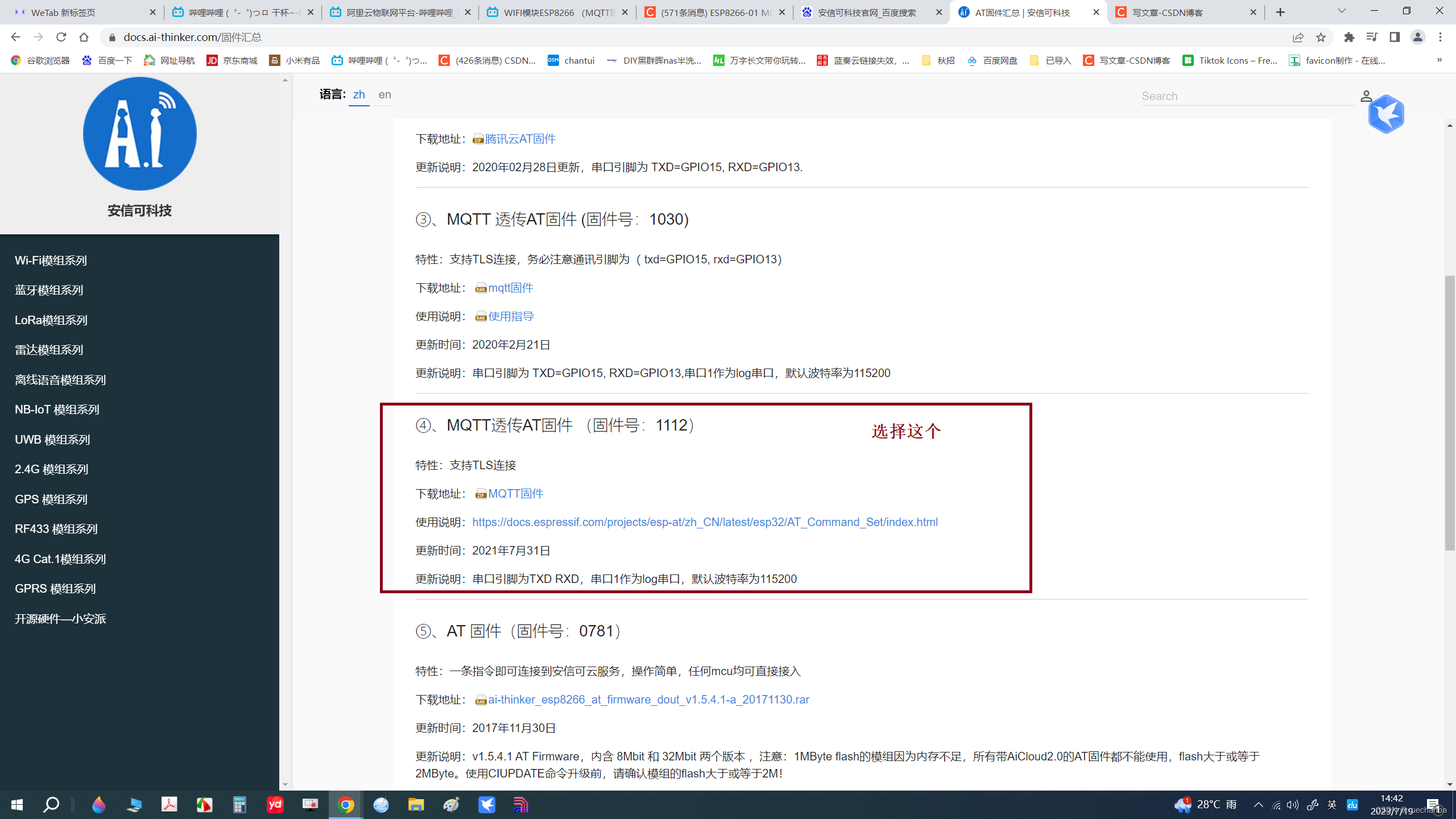The height and width of the screenshot is (819, 1456).
Task: Select Chinese language zh tab
Action: pos(358,94)
